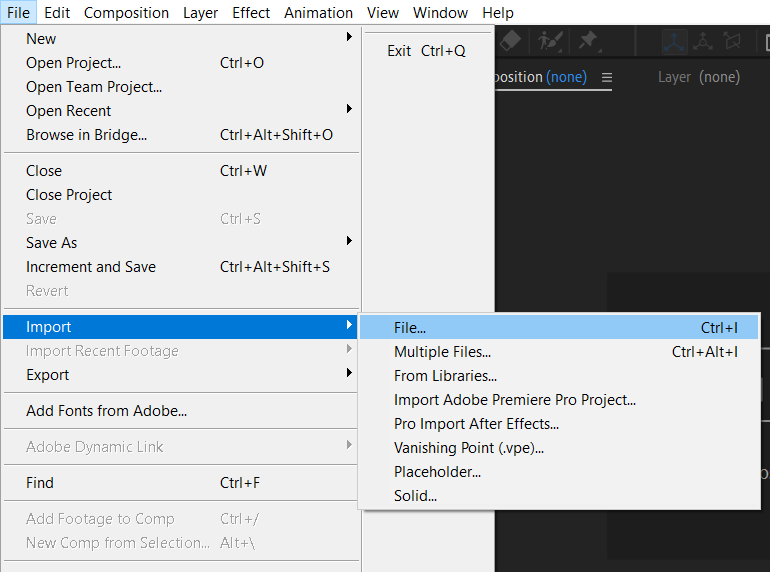Switch to World Axis mode
The width and height of the screenshot is (770, 572).
click(x=703, y=41)
